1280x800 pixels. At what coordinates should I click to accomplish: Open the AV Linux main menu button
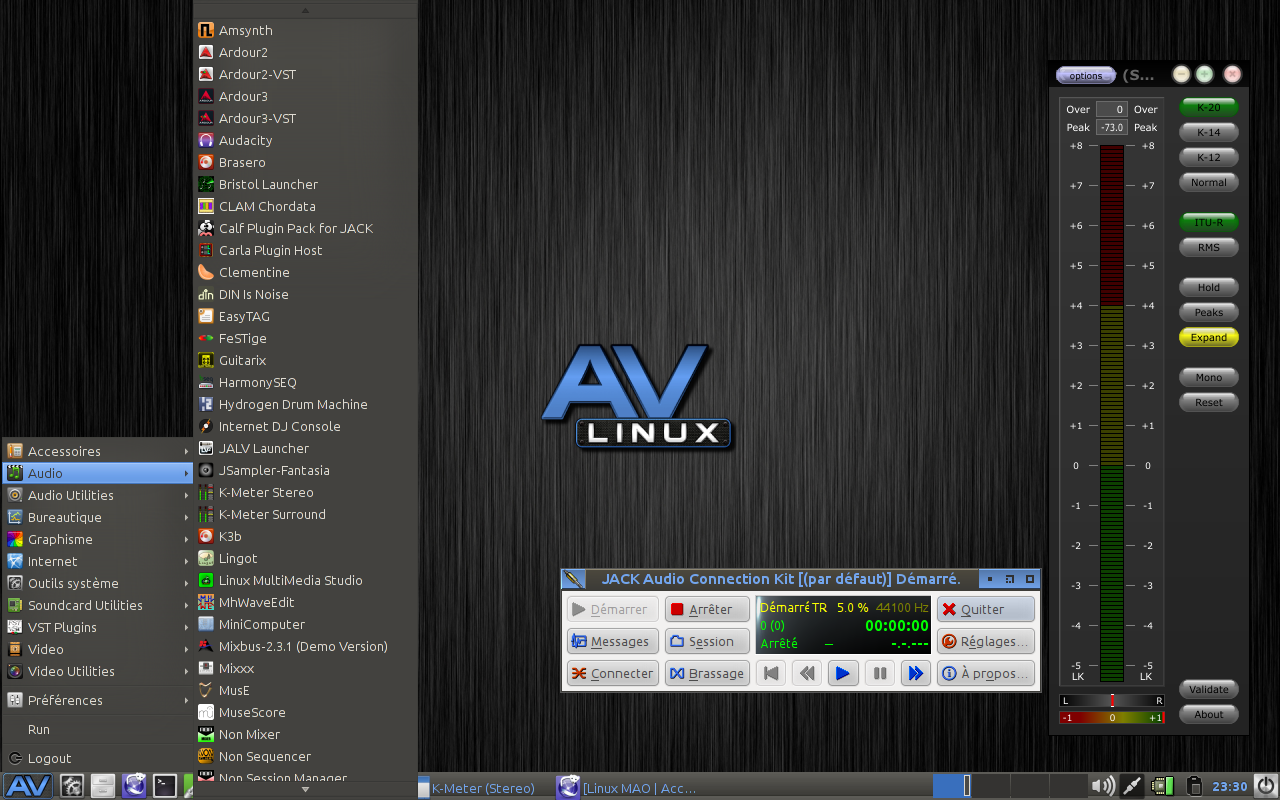pos(28,786)
